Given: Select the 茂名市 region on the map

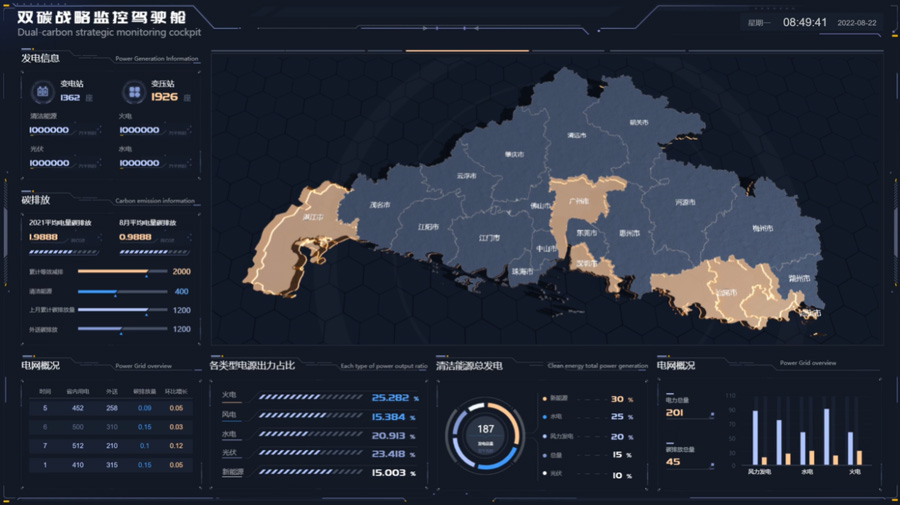Looking at the screenshot, I should click(x=378, y=204).
